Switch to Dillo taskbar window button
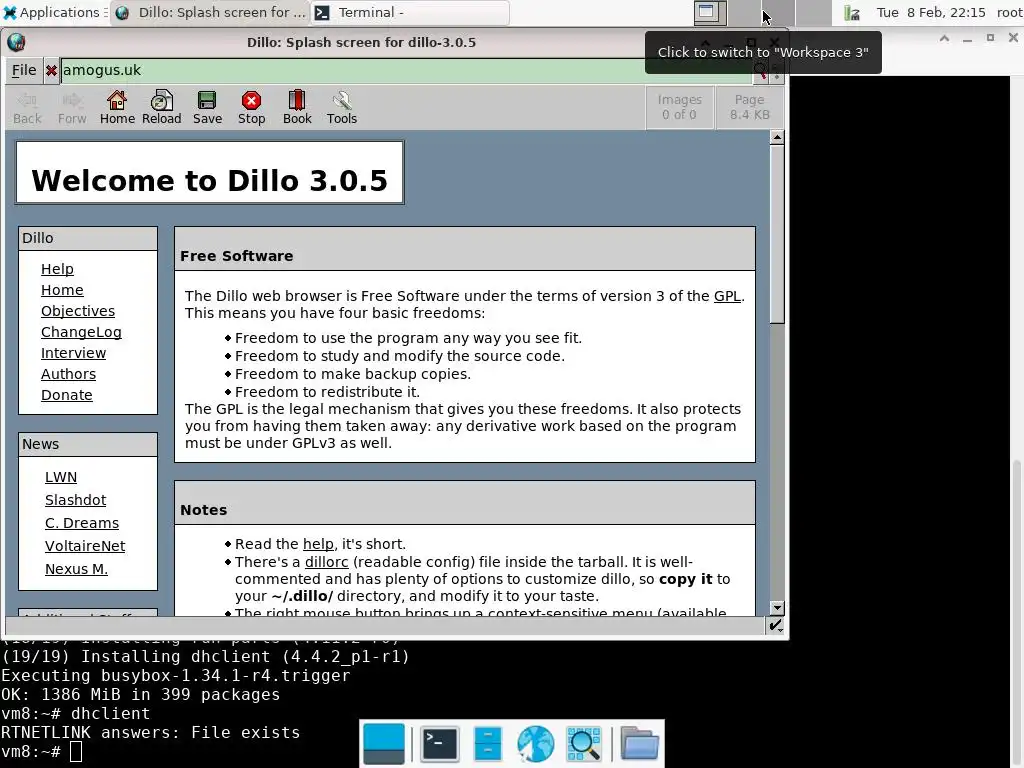Image resolution: width=1024 pixels, height=768 pixels. click(x=210, y=12)
